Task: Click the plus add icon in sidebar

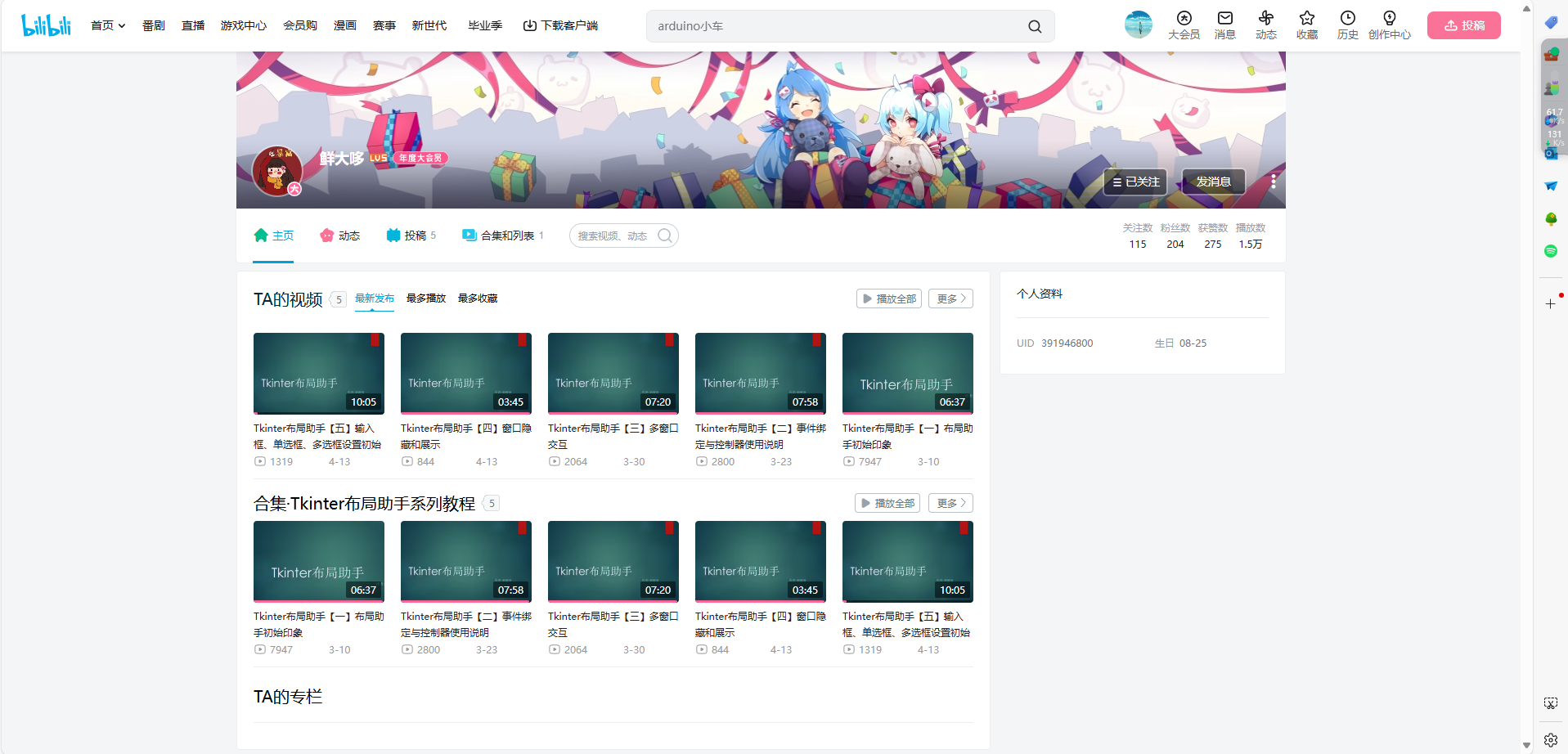Action: [1550, 303]
